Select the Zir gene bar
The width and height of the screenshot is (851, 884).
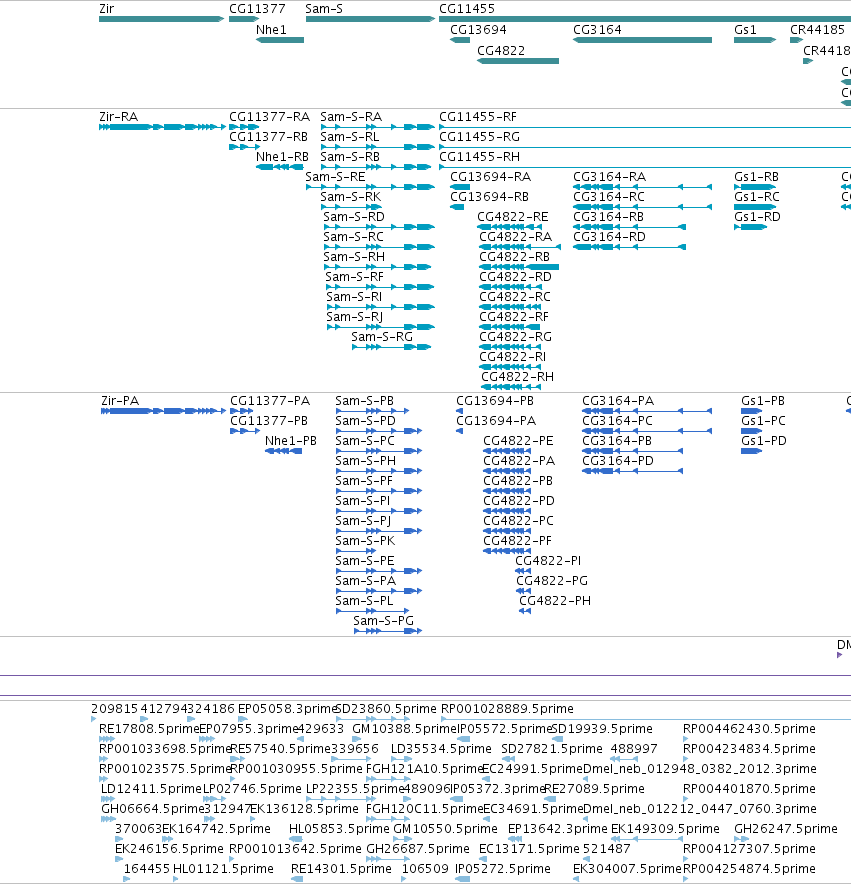coord(161,19)
